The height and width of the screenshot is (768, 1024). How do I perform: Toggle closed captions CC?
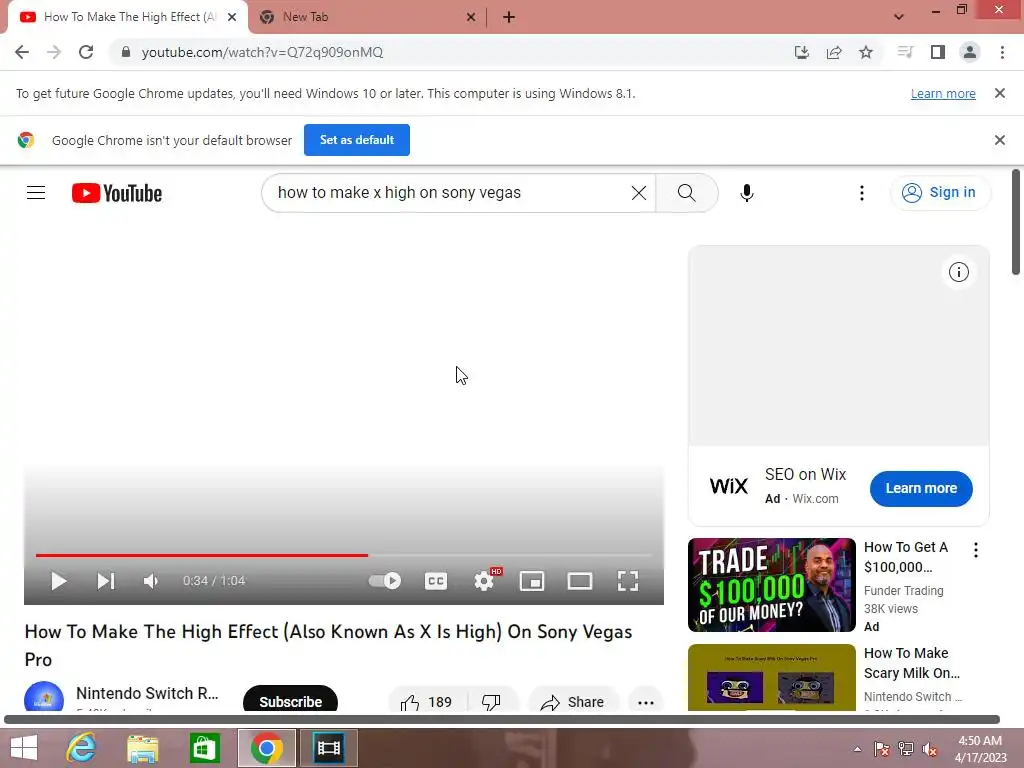(x=436, y=581)
